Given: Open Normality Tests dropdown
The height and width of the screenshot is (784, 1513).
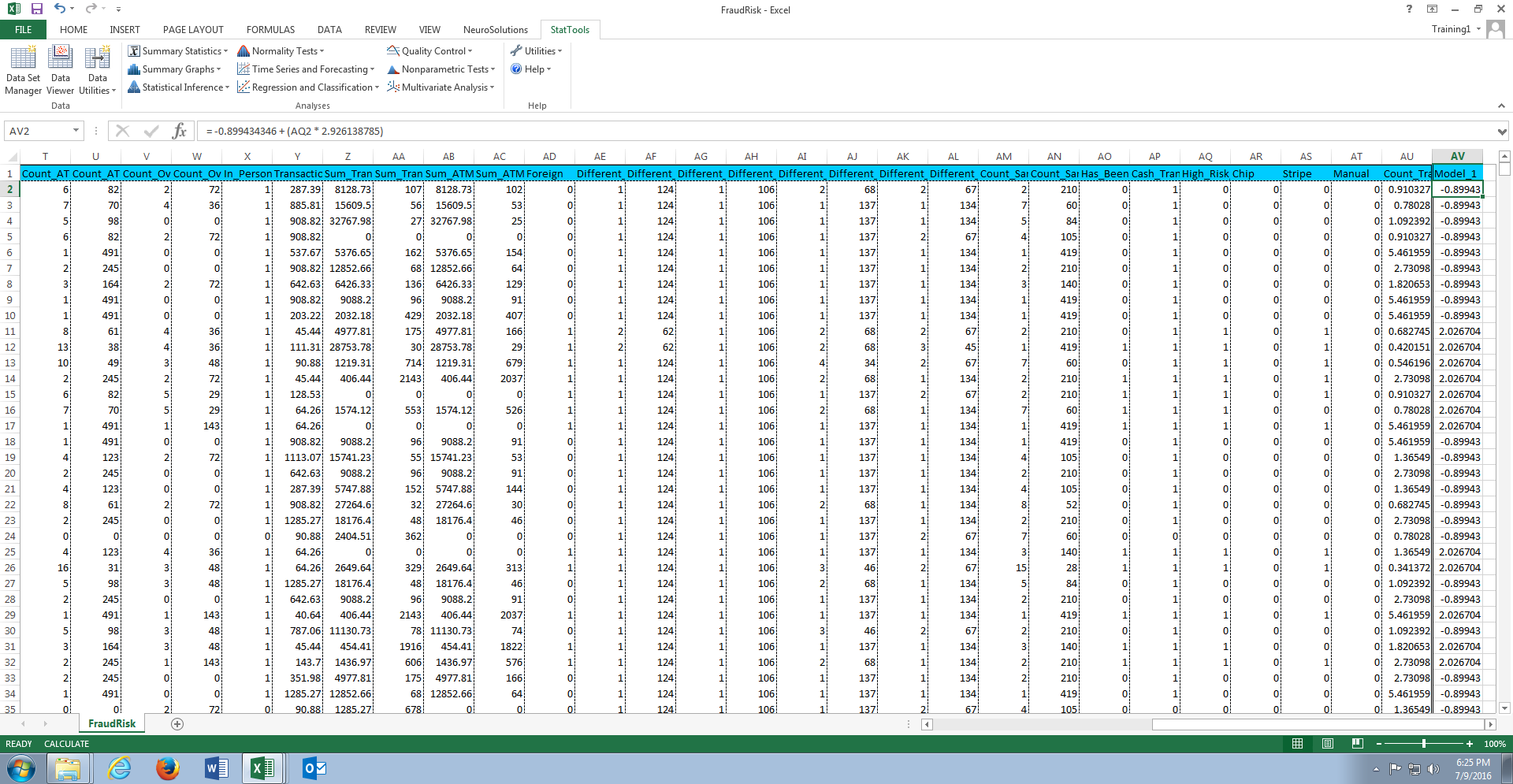Looking at the screenshot, I should pyautogui.click(x=281, y=51).
